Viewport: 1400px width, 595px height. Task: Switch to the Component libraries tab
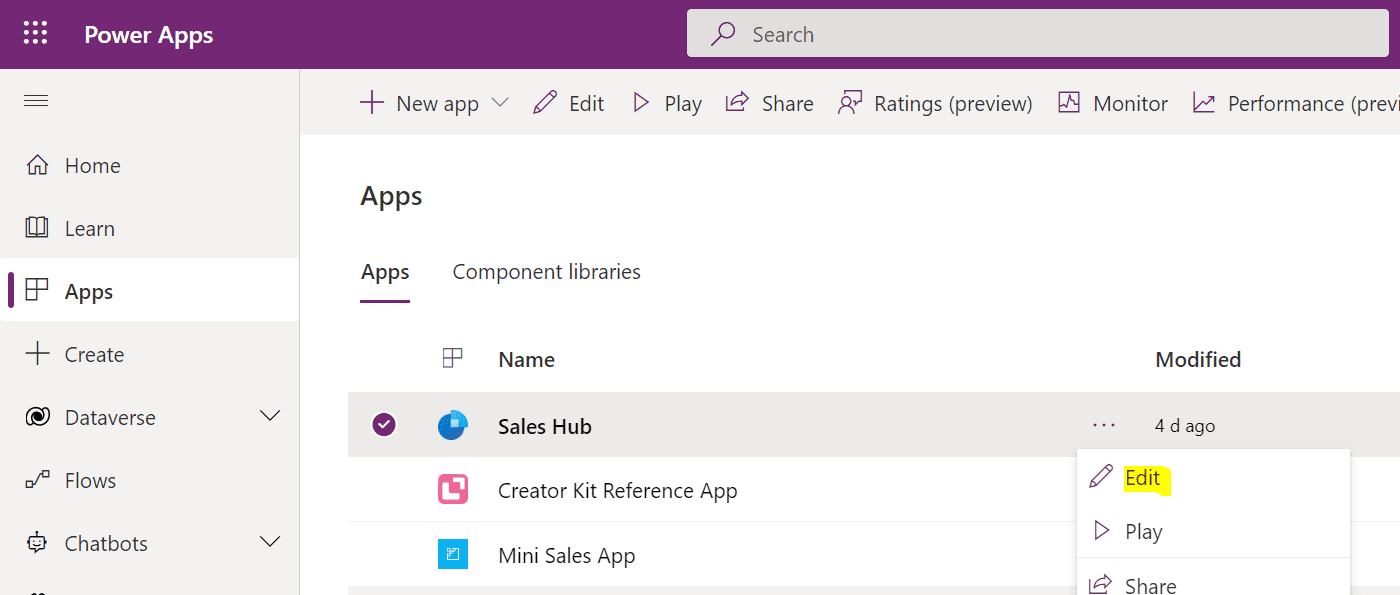(547, 272)
